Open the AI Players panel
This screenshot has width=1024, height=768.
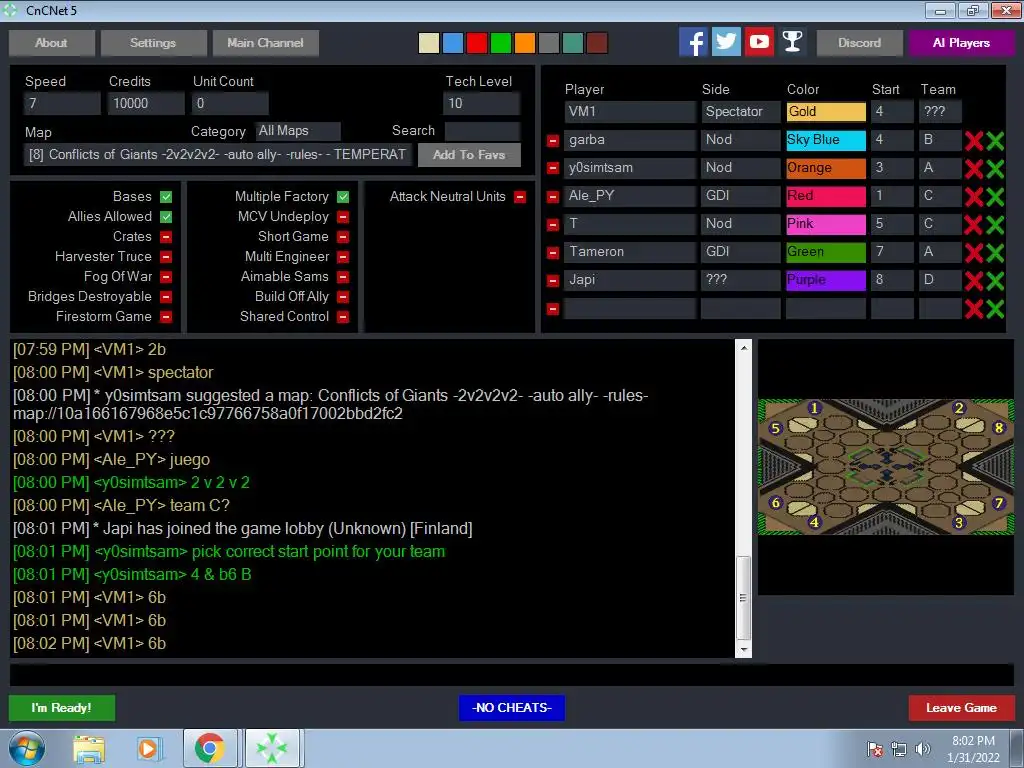[961, 43]
